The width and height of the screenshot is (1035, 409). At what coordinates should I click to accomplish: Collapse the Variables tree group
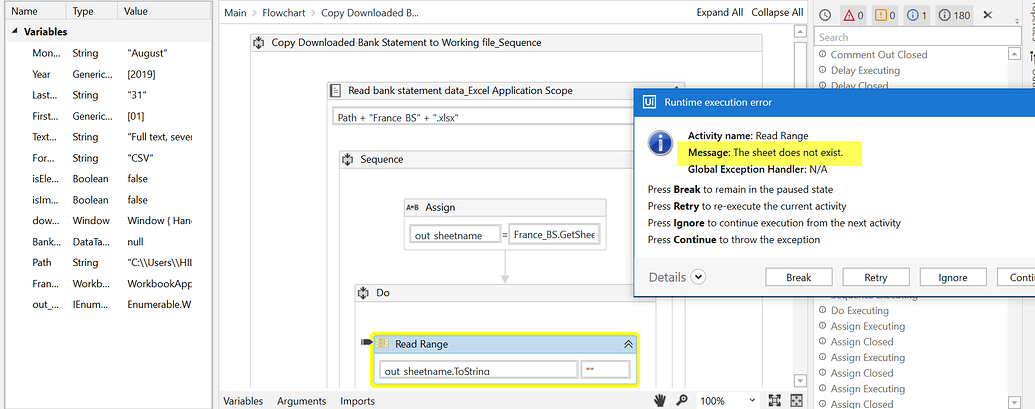click(15, 32)
